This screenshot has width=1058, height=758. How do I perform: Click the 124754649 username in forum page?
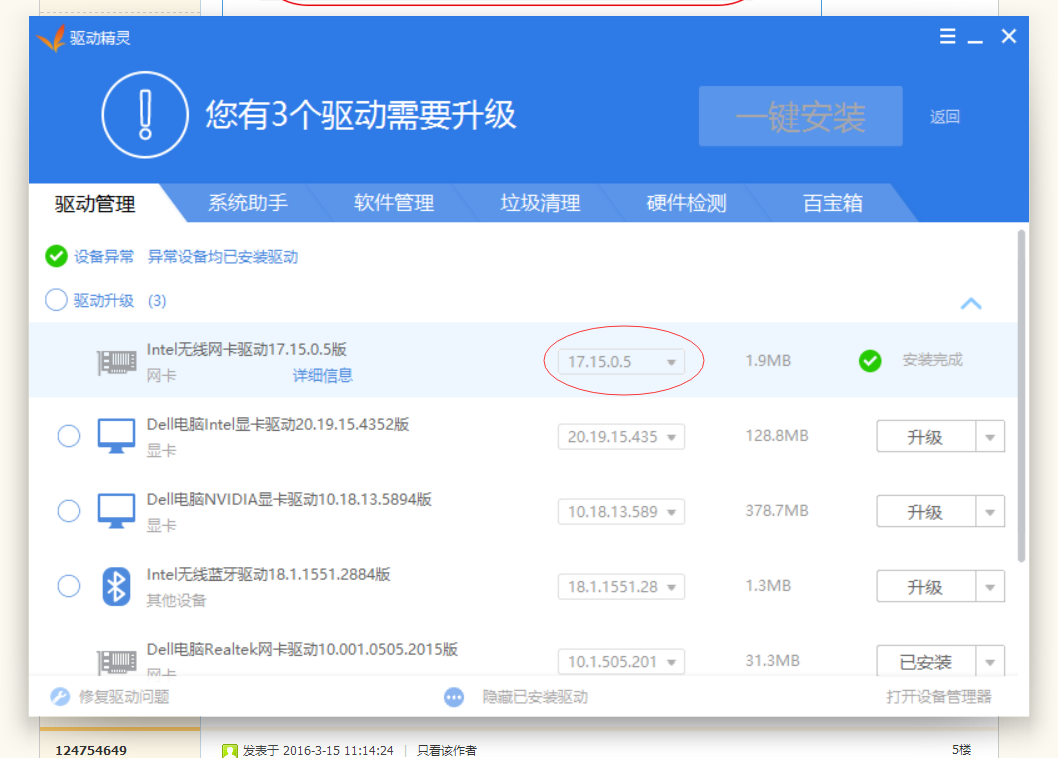click(91, 750)
